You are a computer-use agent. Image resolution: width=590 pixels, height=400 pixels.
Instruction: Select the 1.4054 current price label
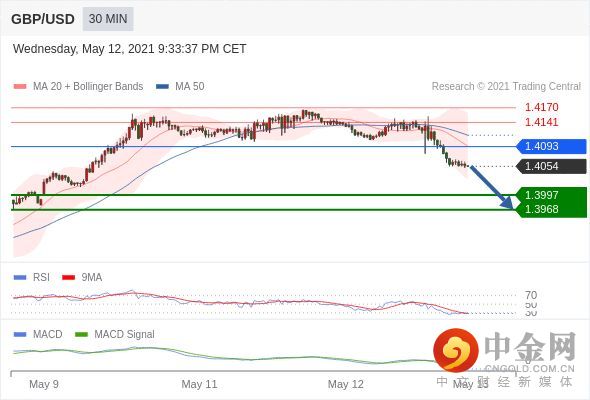pyautogui.click(x=551, y=166)
